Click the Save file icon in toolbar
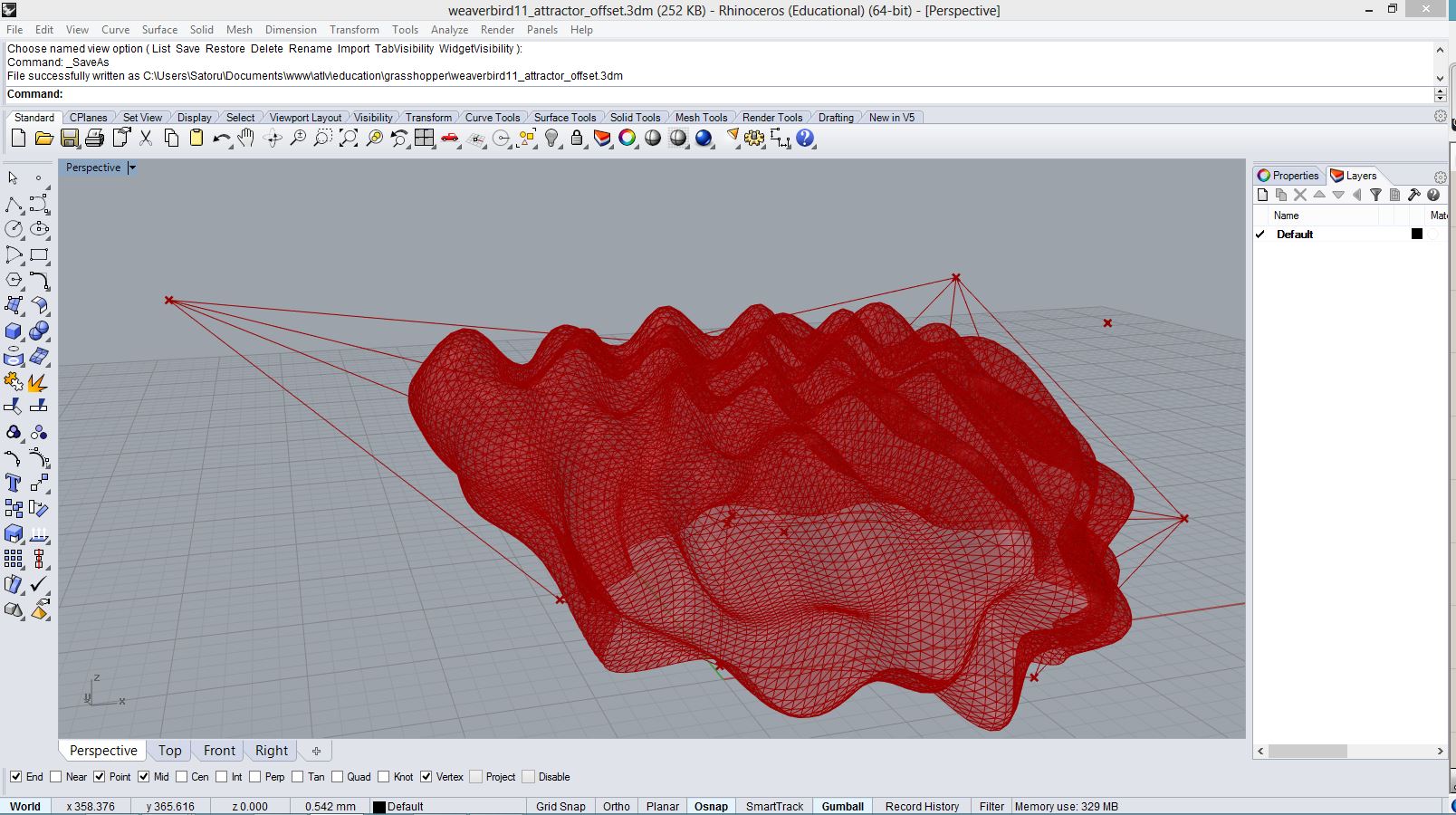 tap(69, 139)
